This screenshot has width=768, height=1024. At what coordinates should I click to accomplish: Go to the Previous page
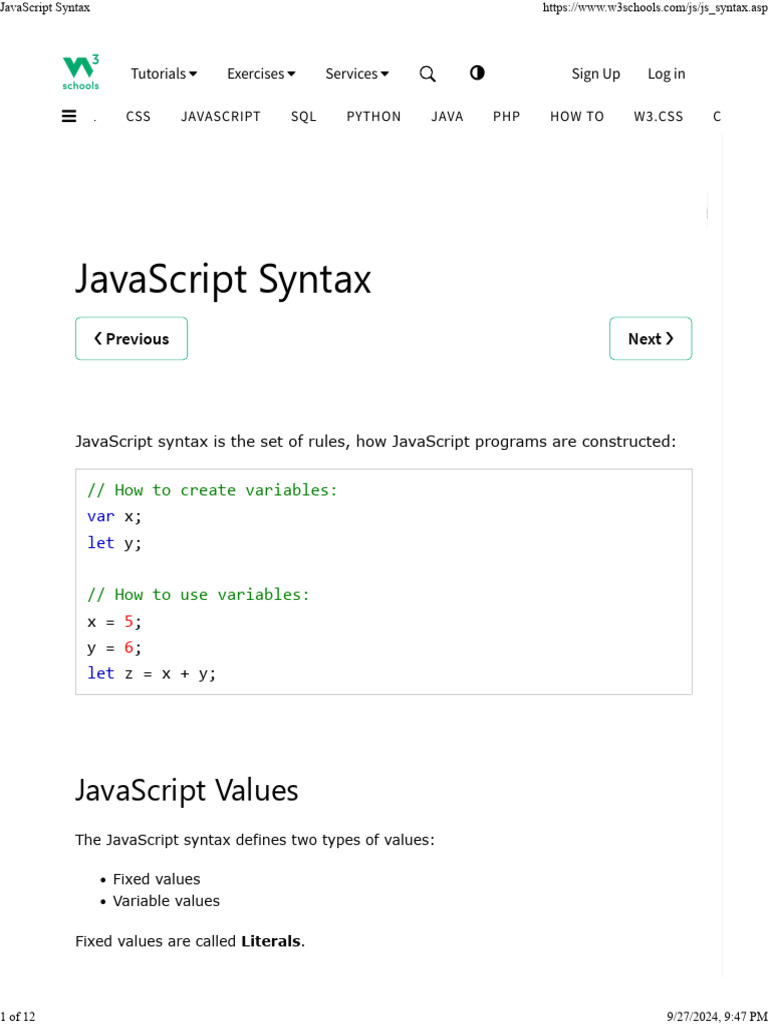pyautogui.click(x=131, y=338)
